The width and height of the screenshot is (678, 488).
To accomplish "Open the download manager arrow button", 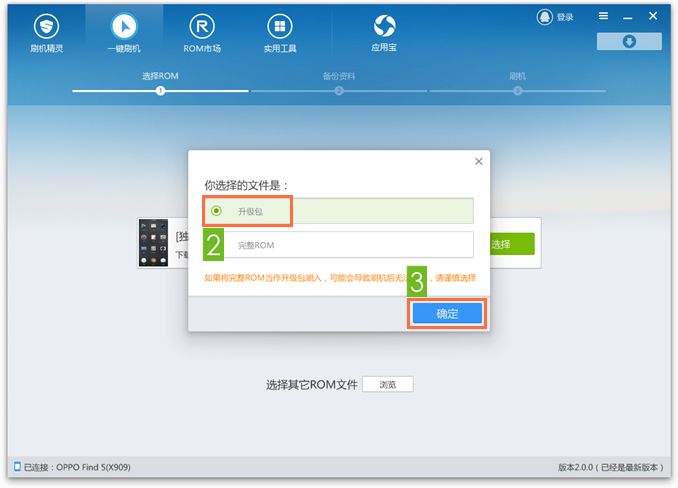I will pos(629,41).
